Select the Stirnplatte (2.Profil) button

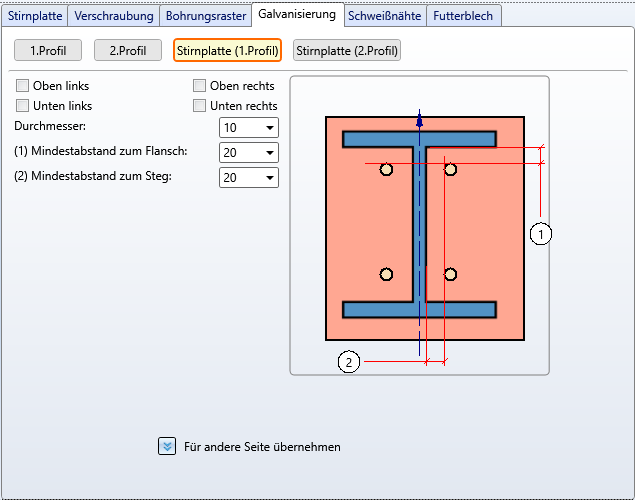pos(347,50)
